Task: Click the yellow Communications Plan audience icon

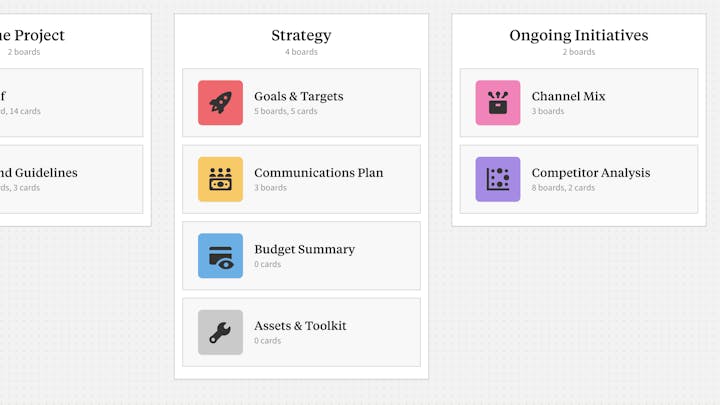Action: click(x=220, y=179)
